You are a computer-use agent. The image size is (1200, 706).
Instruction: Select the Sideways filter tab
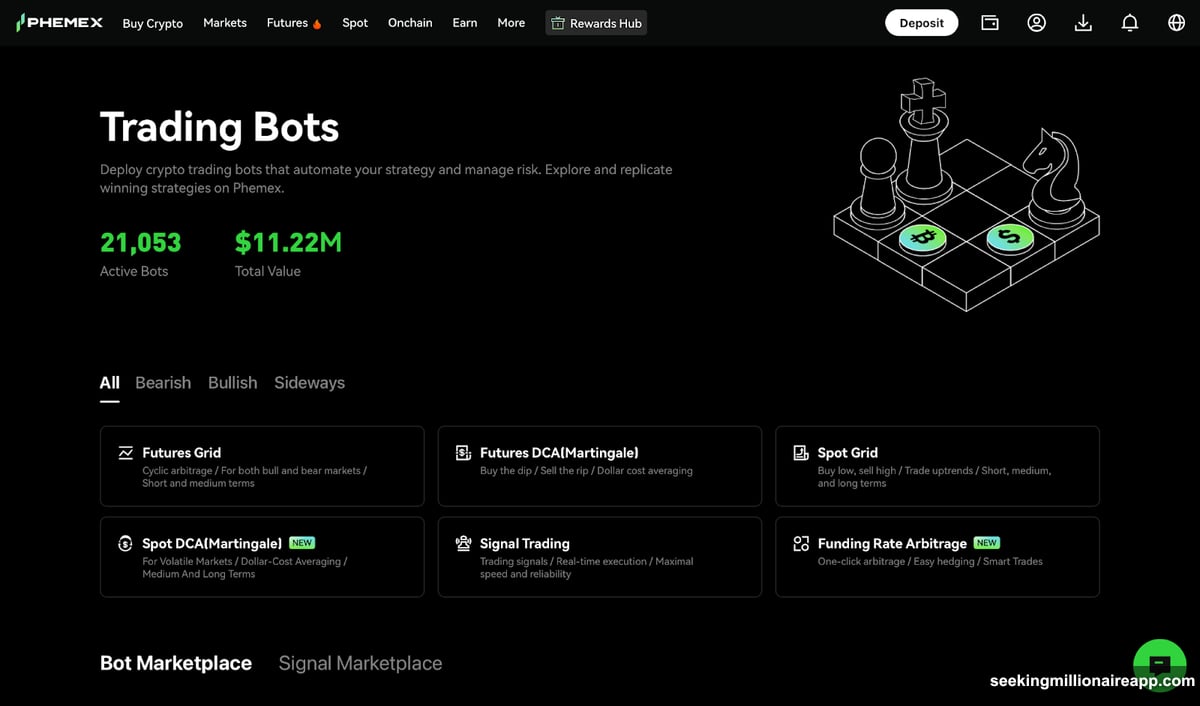[309, 383]
